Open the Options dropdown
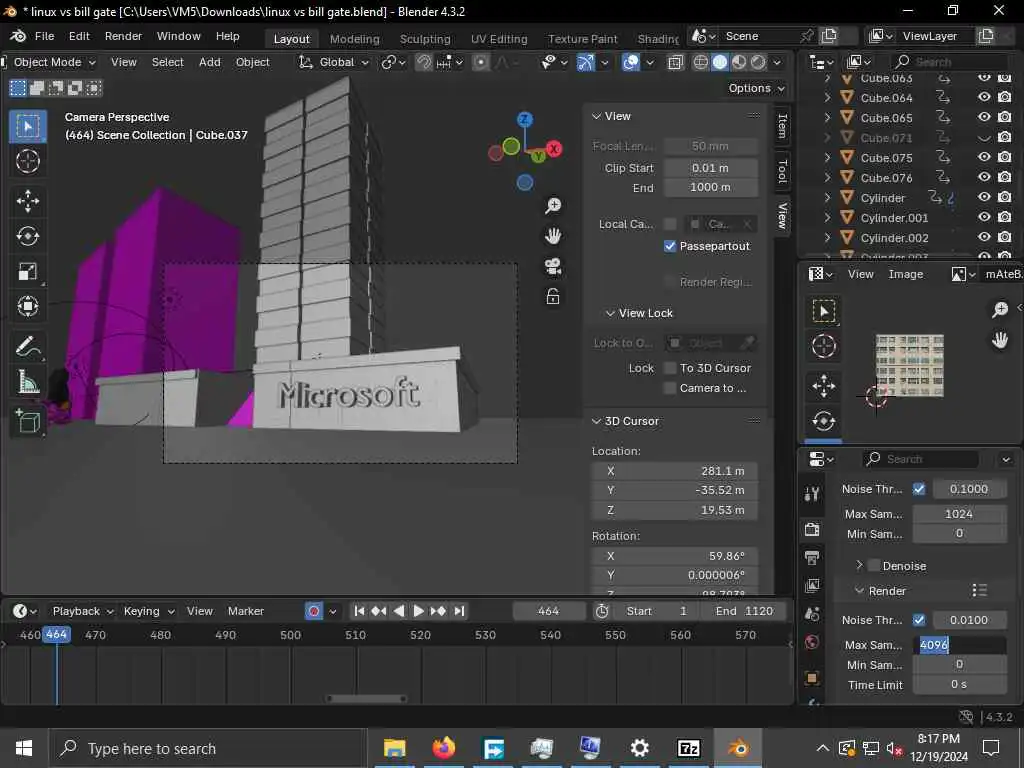Viewport: 1024px width, 768px height. point(756,88)
